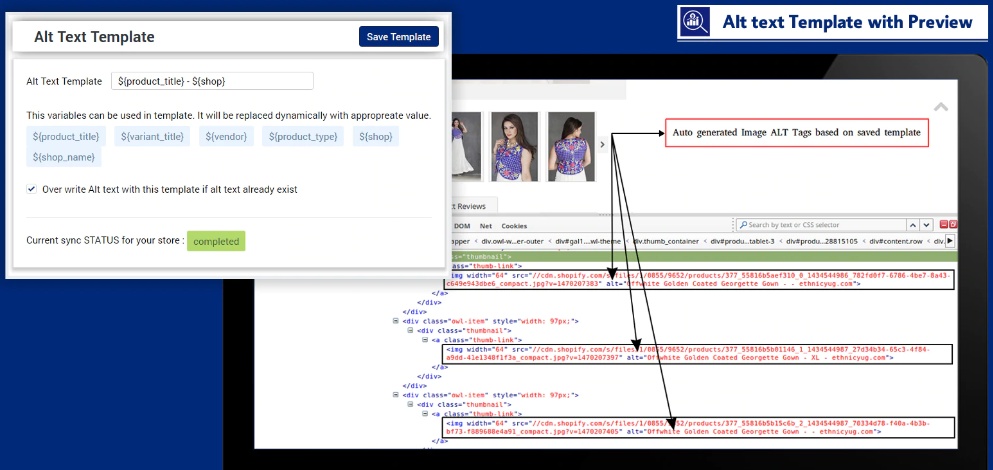Collapse the third owl-item div node
The height and width of the screenshot is (470, 993).
click(x=397, y=394)
